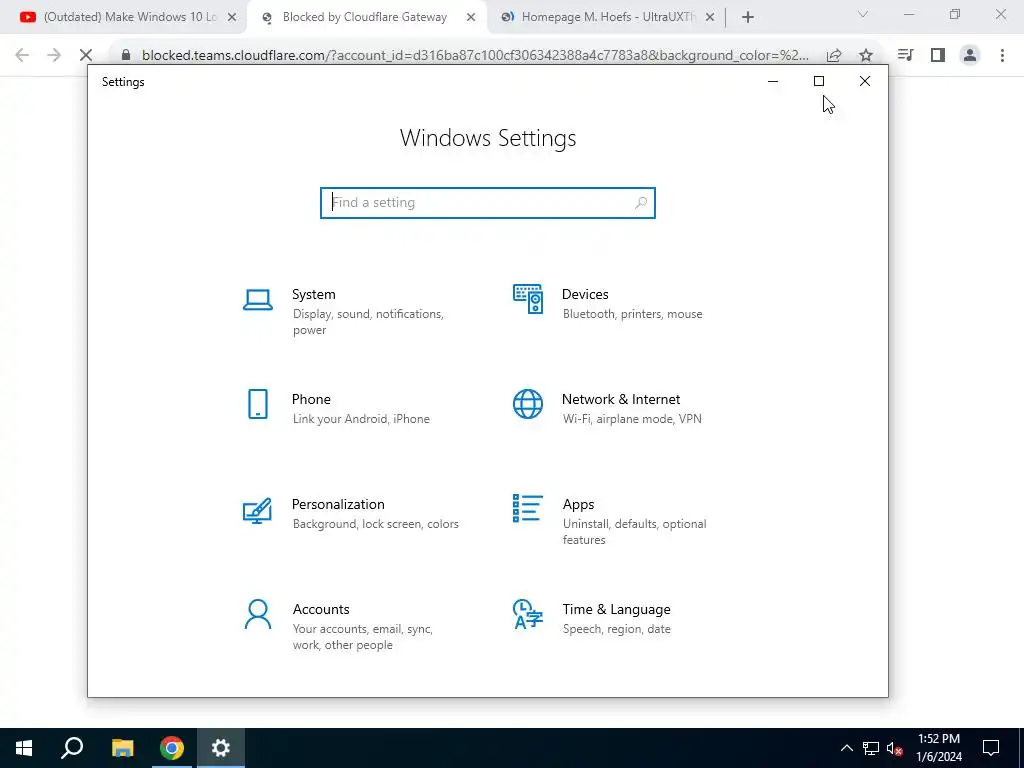Click 'Bluetooth, printers, mouse' description
The image size is (1024, 768).
pyautogui.click(x=633, y=314)
